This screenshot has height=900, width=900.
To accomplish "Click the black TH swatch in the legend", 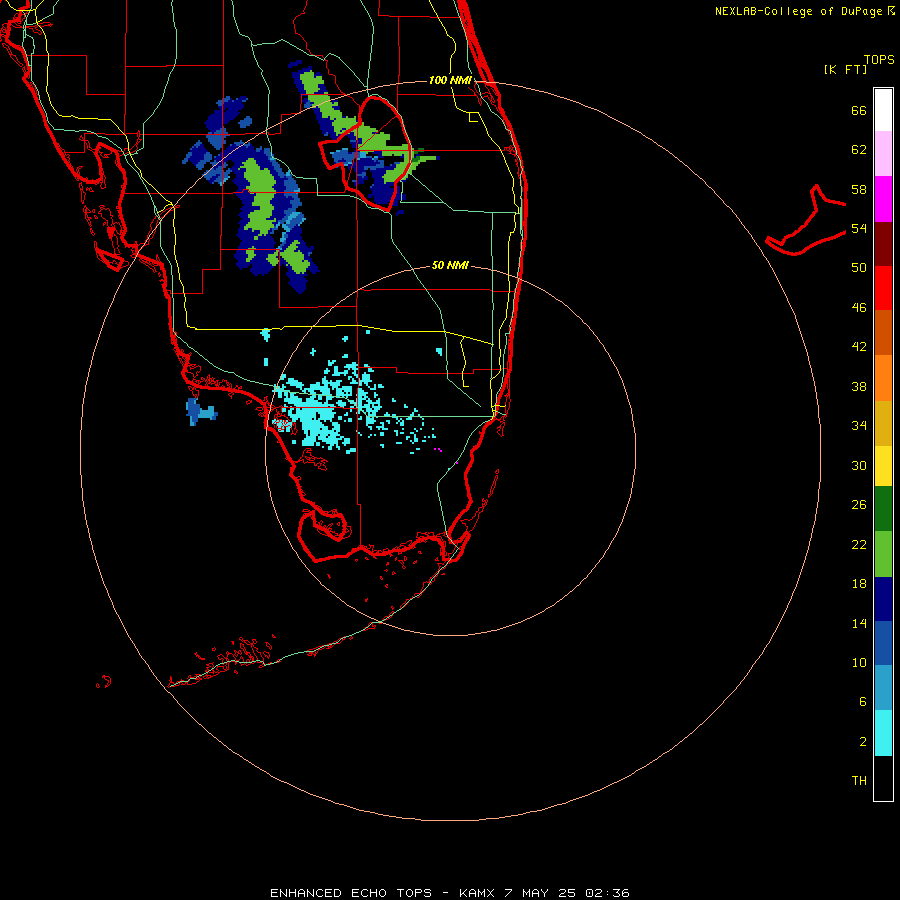I will point(883,778).
